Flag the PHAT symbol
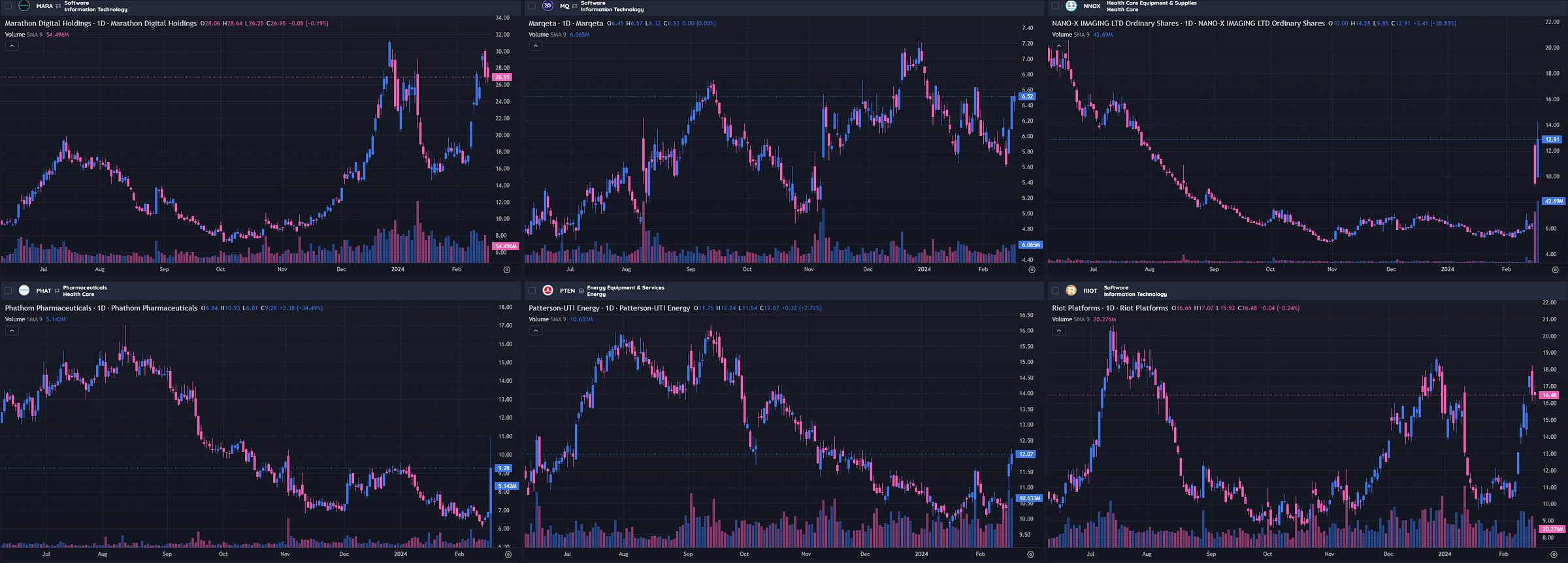Viewport: 1568px width, 563px height. (x=57, y=291)
